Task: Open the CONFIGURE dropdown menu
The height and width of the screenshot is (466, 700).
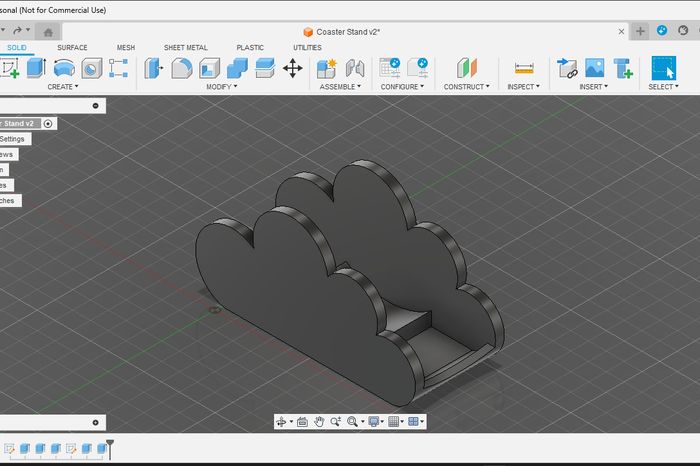Action: coord(402,87)
